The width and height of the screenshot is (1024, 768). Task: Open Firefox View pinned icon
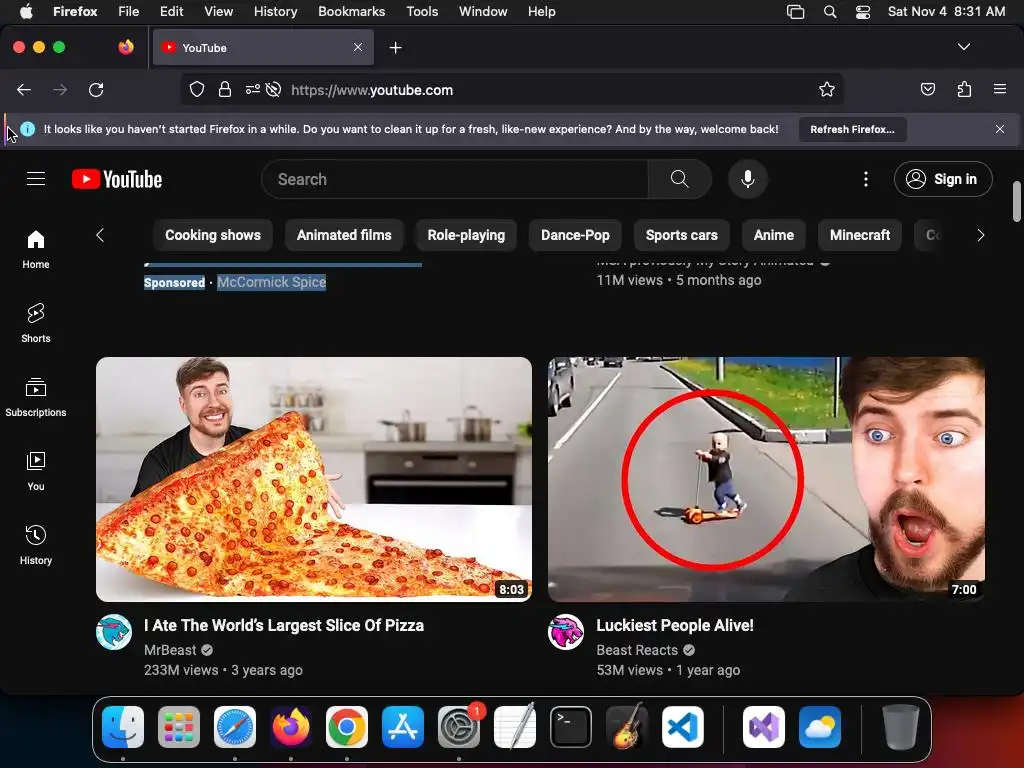[x=126, y=47]
